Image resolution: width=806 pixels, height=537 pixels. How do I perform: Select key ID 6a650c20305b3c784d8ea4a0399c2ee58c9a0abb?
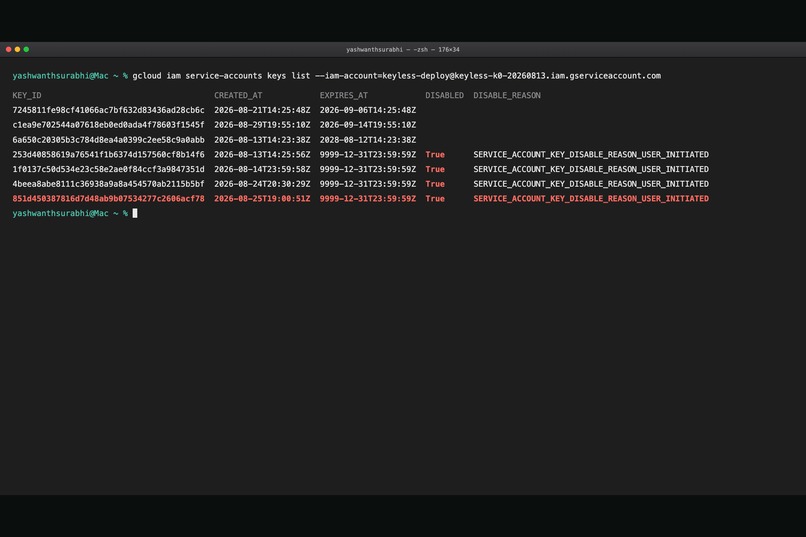[108, 140]
